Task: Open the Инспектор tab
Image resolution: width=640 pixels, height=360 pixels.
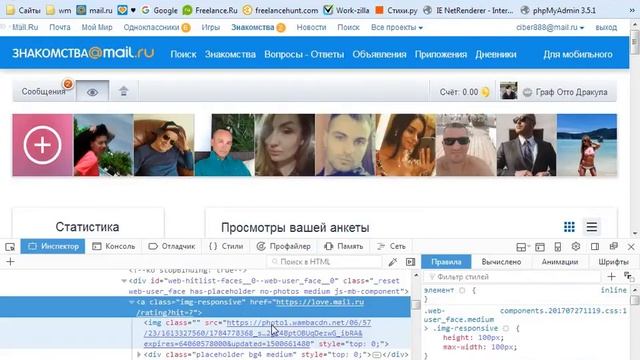Action: click(x=53, y=247)
